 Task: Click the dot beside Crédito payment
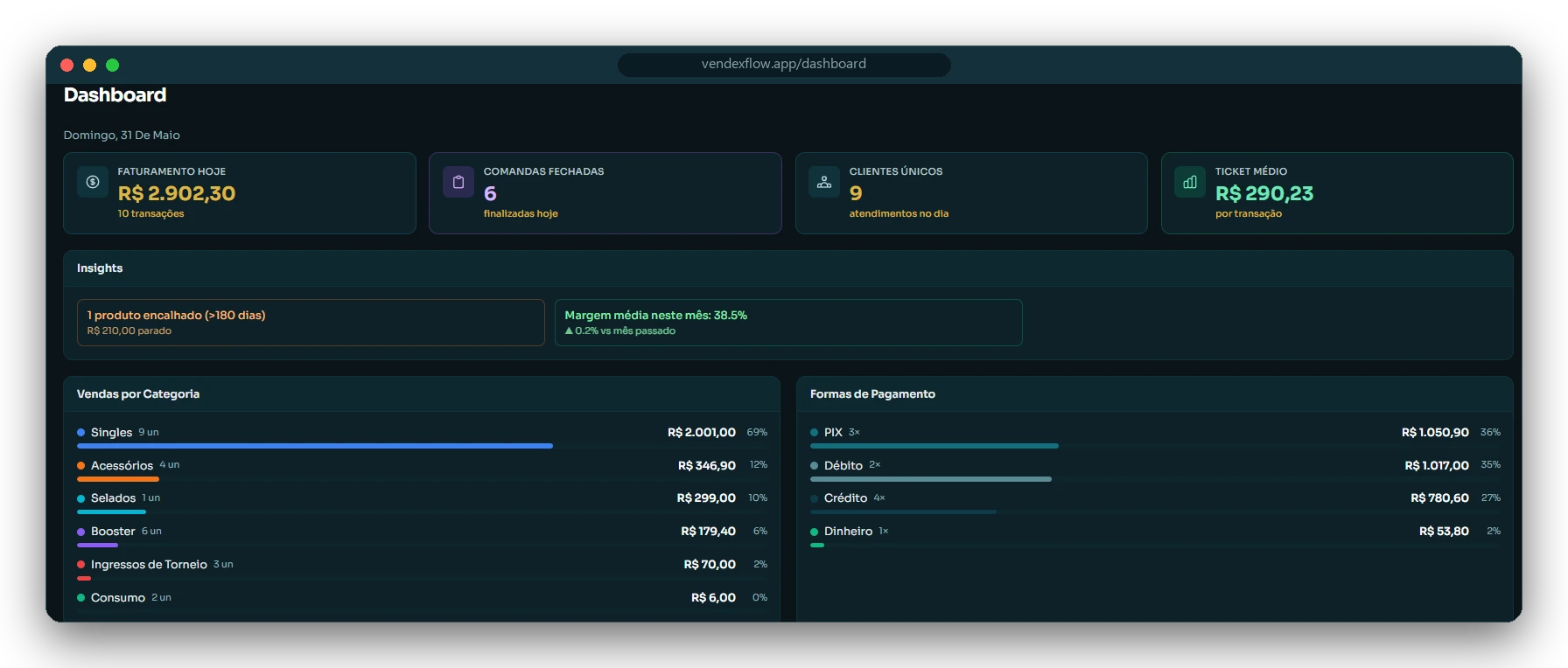click(x=814, y=498)
